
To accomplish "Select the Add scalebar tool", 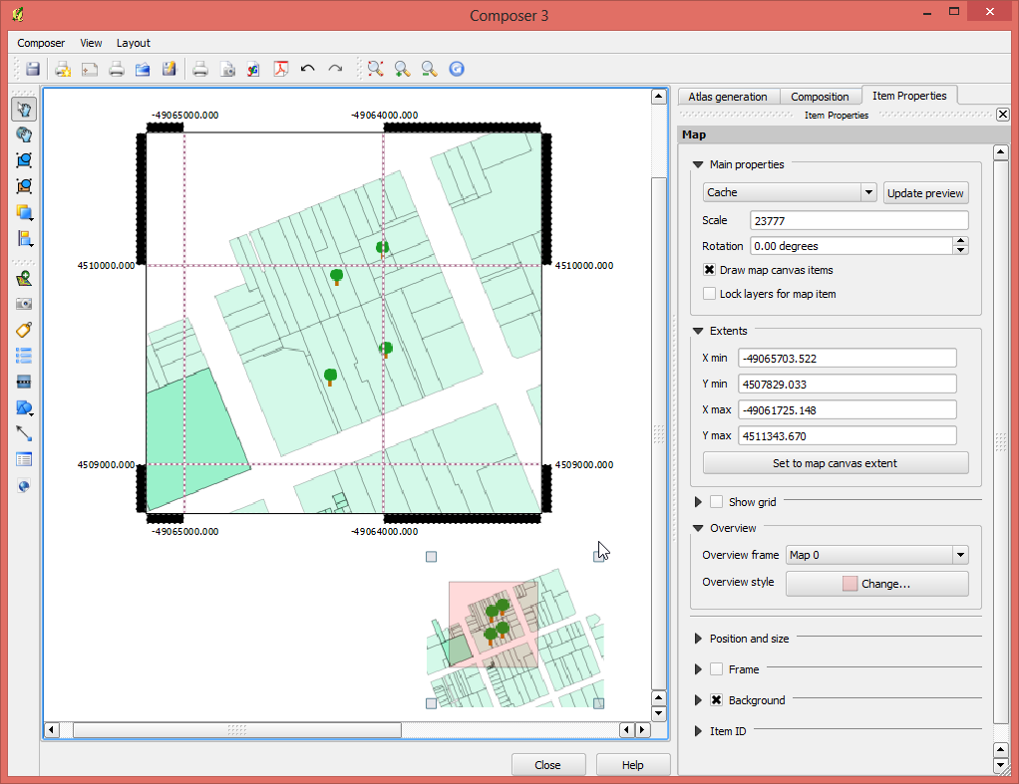I will [24, 382].
